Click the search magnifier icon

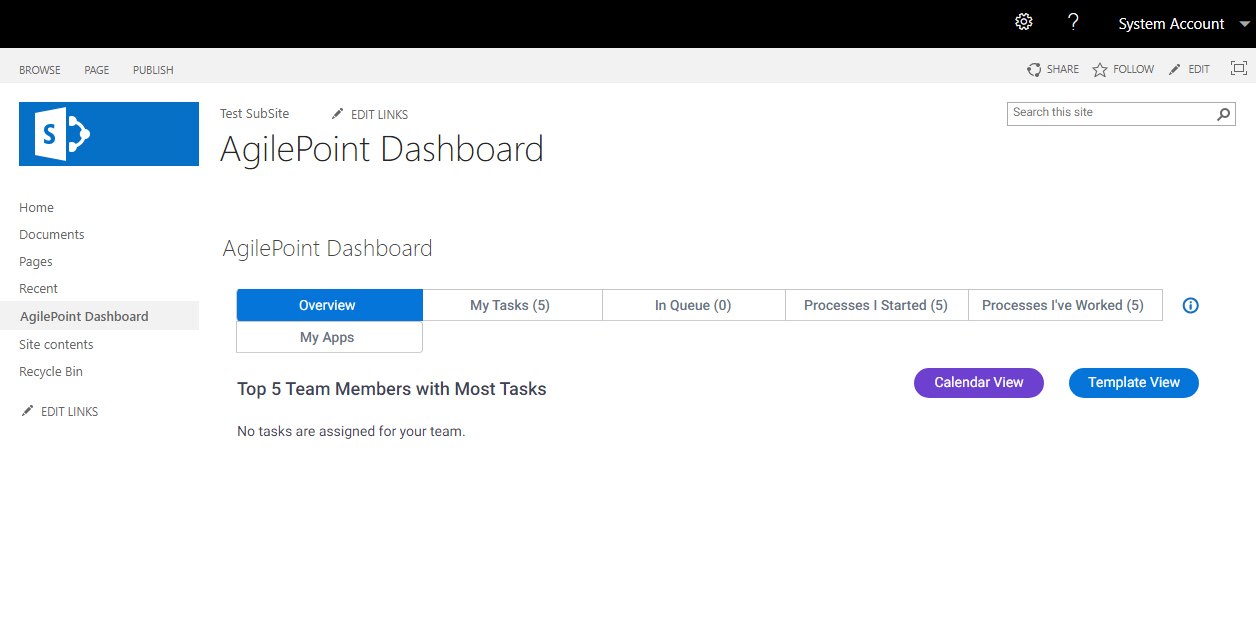[1223, 114]
